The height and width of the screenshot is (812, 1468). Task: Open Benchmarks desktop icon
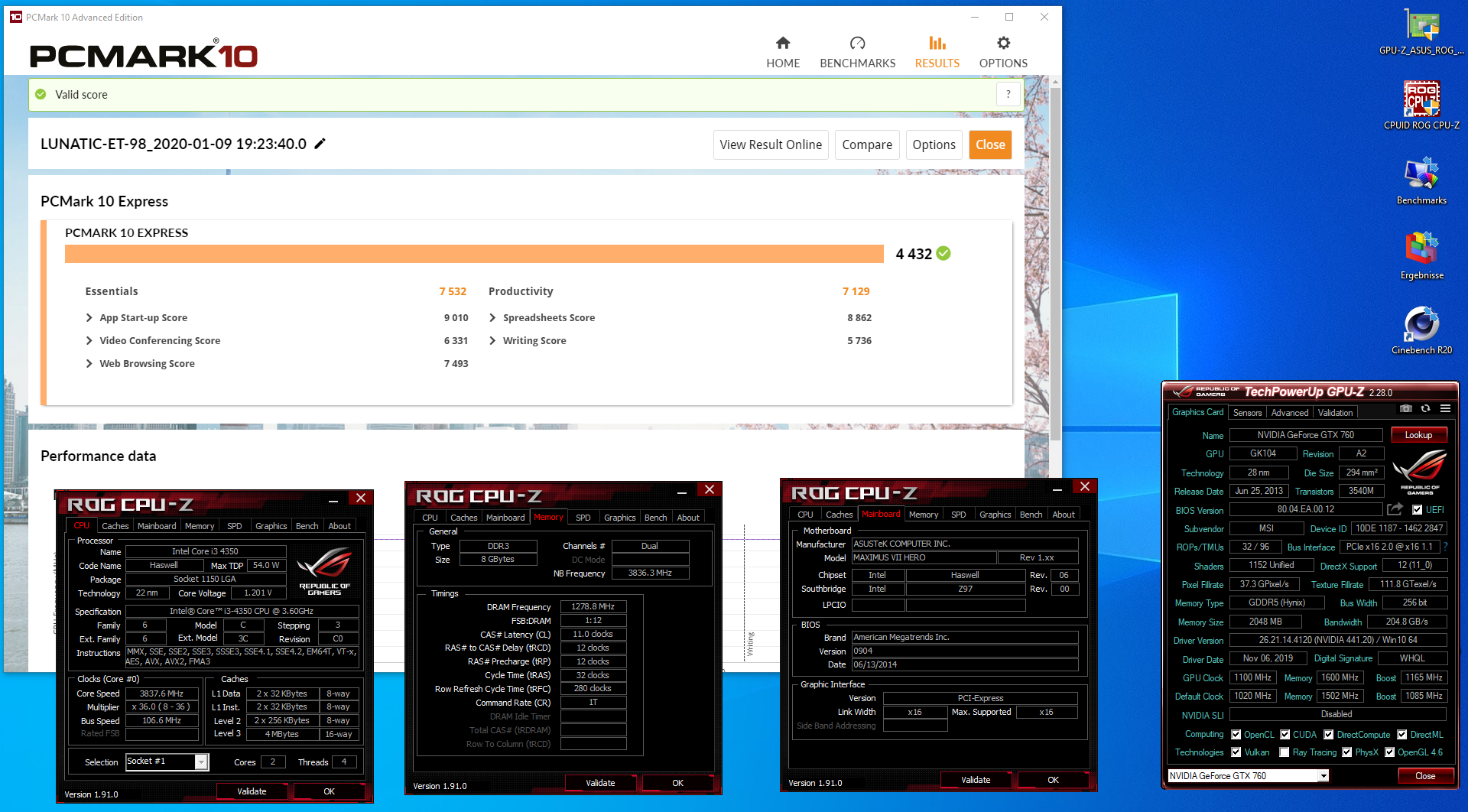[x=1421, y=180]
